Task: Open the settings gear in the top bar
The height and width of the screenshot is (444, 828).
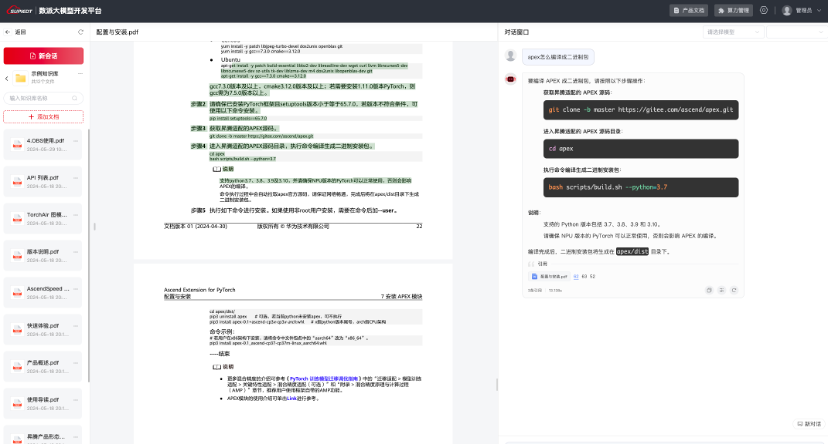Action: 764,10
